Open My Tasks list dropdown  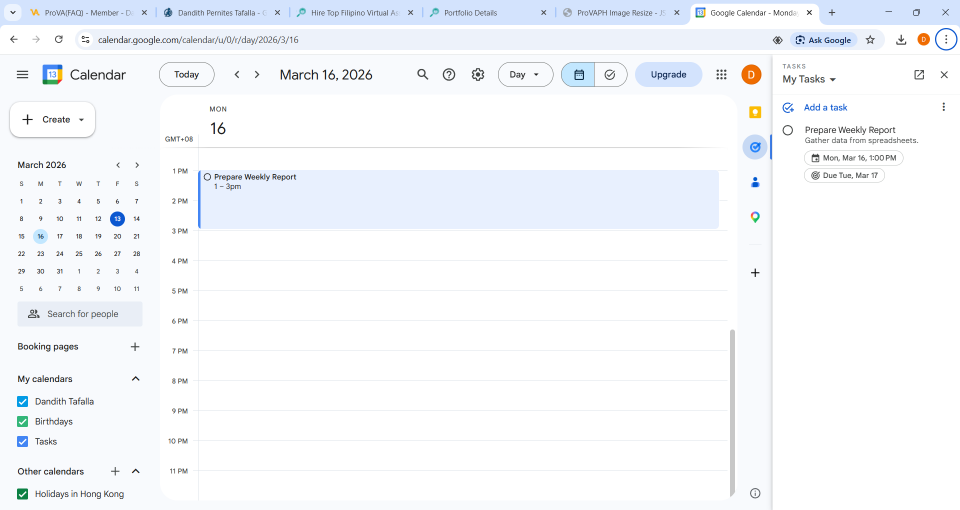809,80
